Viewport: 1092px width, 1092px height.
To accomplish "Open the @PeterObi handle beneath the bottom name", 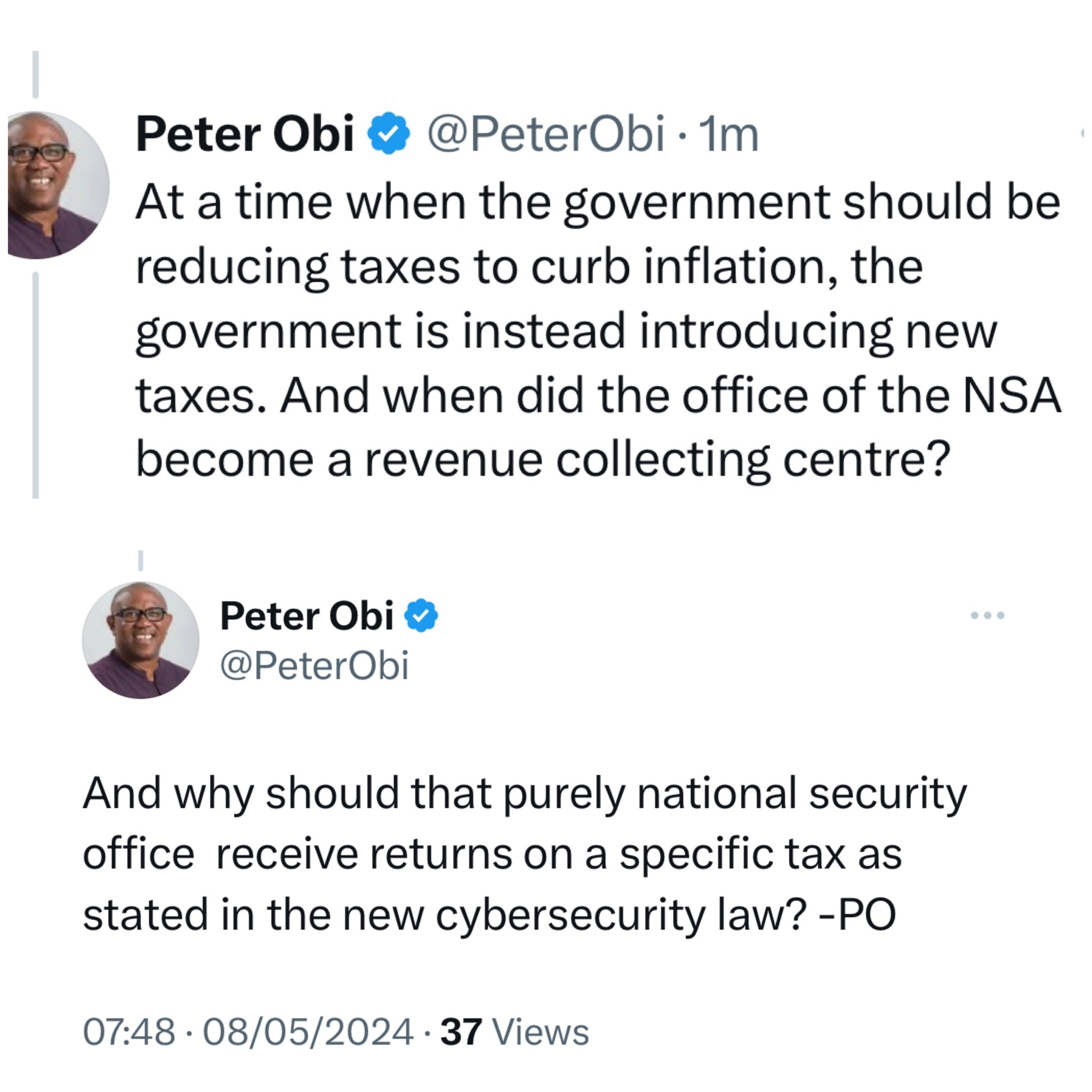I will [x=314, y=665].
